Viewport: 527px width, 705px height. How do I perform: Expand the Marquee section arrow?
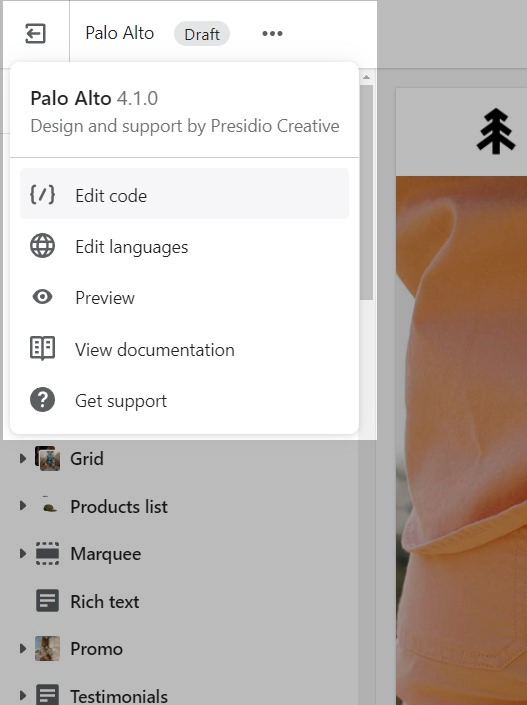[x=22, y=553]
